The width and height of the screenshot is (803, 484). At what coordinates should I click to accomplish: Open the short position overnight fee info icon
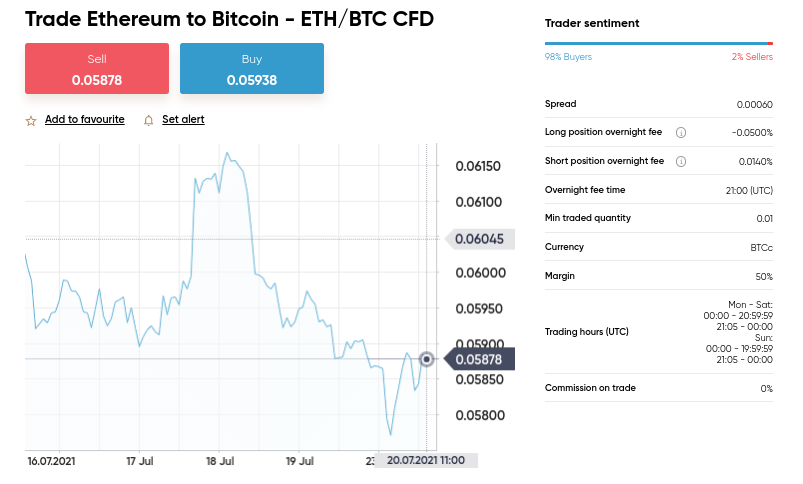(681, 161)
